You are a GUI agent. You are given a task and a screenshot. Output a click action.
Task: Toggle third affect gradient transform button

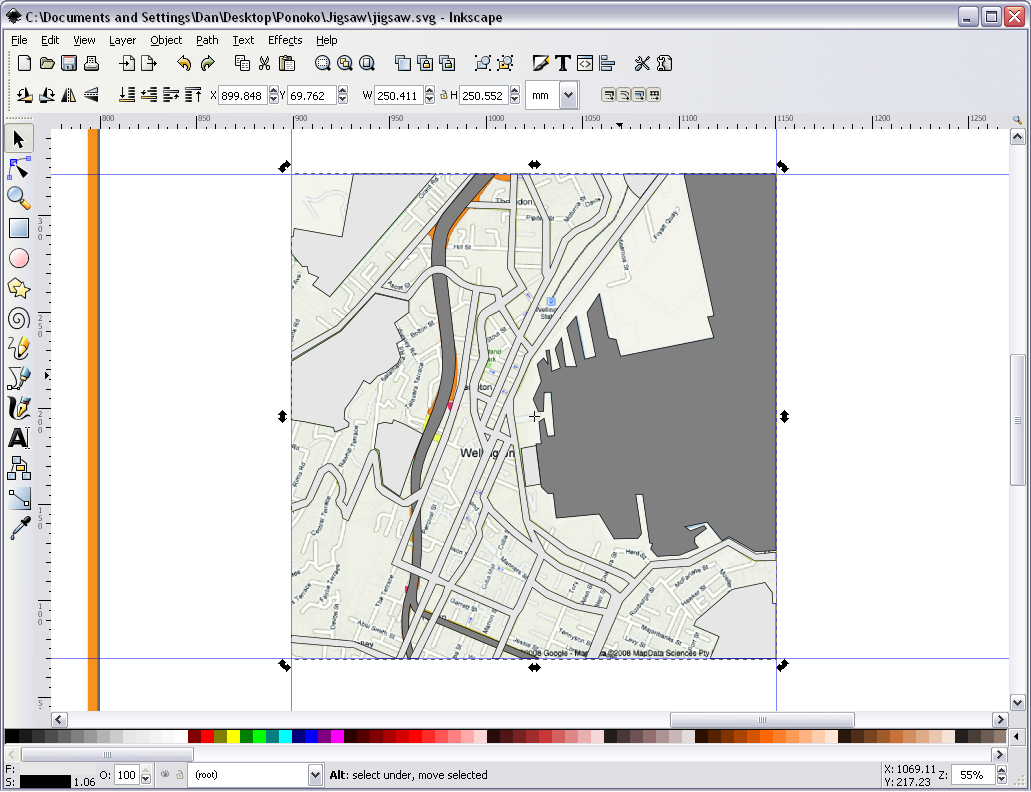(639, 95)
